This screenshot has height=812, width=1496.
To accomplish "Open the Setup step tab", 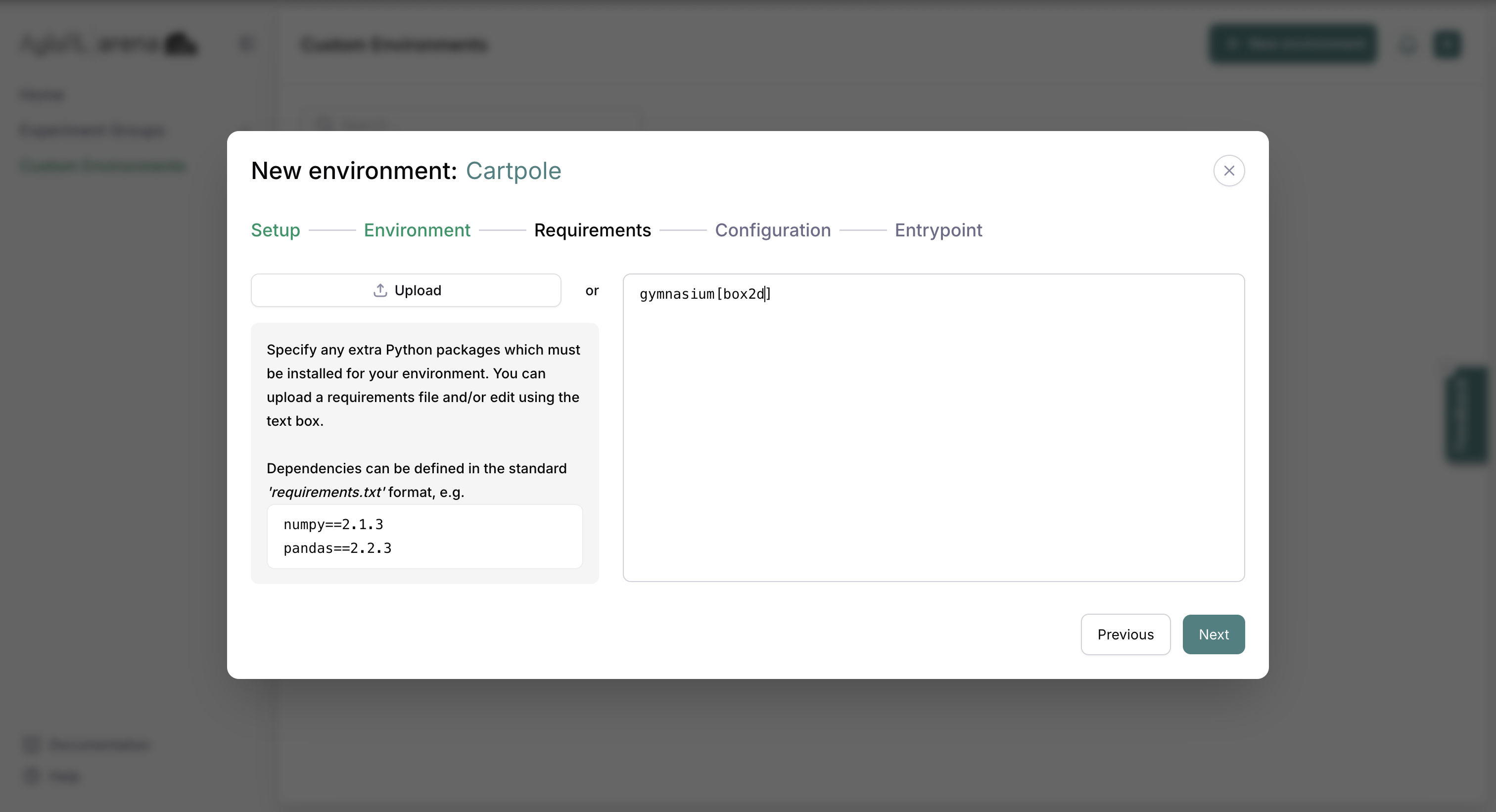I will pyautogui.click(x=275, y=230).
